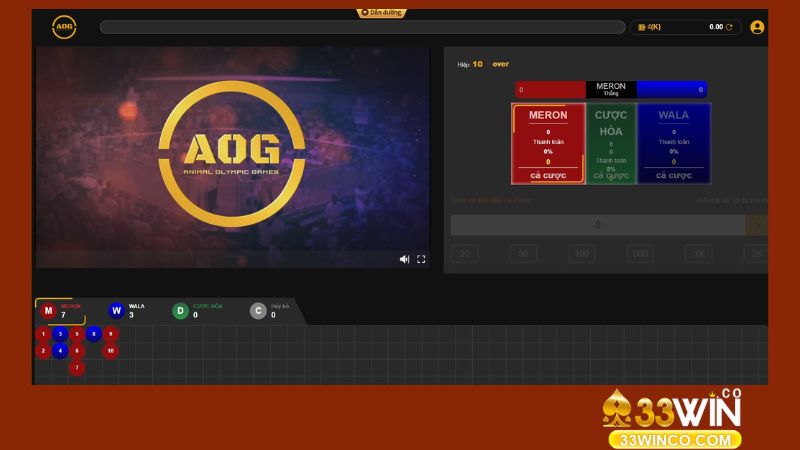The image size is (800, 450).
Task: Clear the bet amount with the X button
Action: [757, 225]
